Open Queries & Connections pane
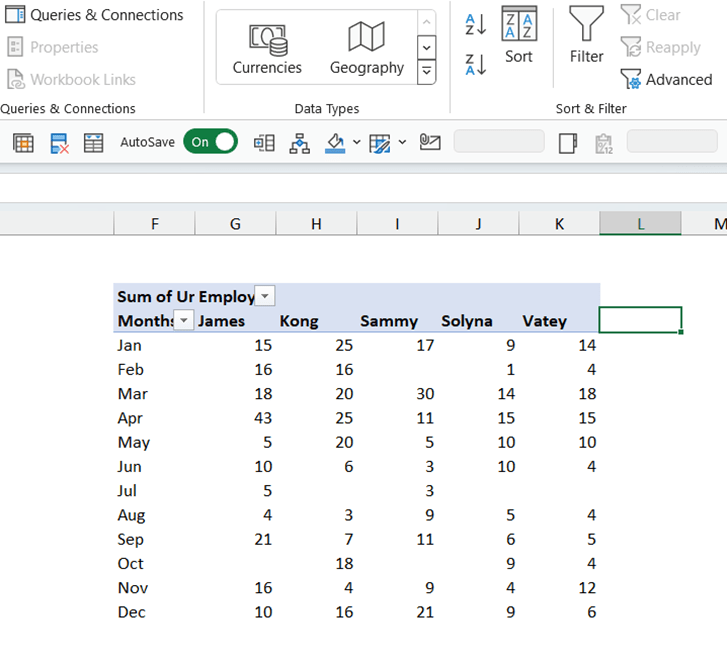727x666 pixels. tap(94, 15)
